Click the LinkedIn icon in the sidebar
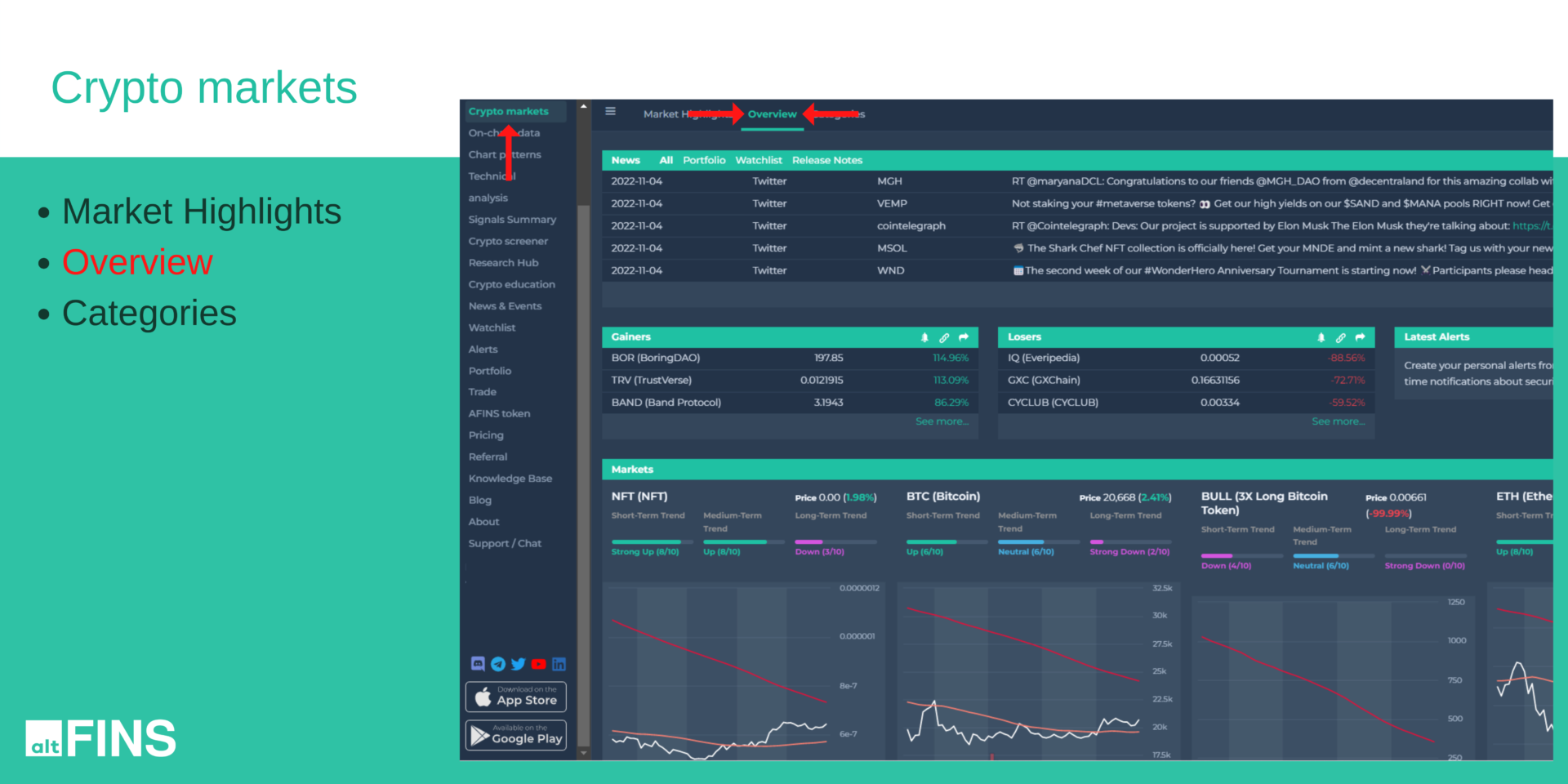The width and height of the screenshot is (1568, 784). coord(559,664)
